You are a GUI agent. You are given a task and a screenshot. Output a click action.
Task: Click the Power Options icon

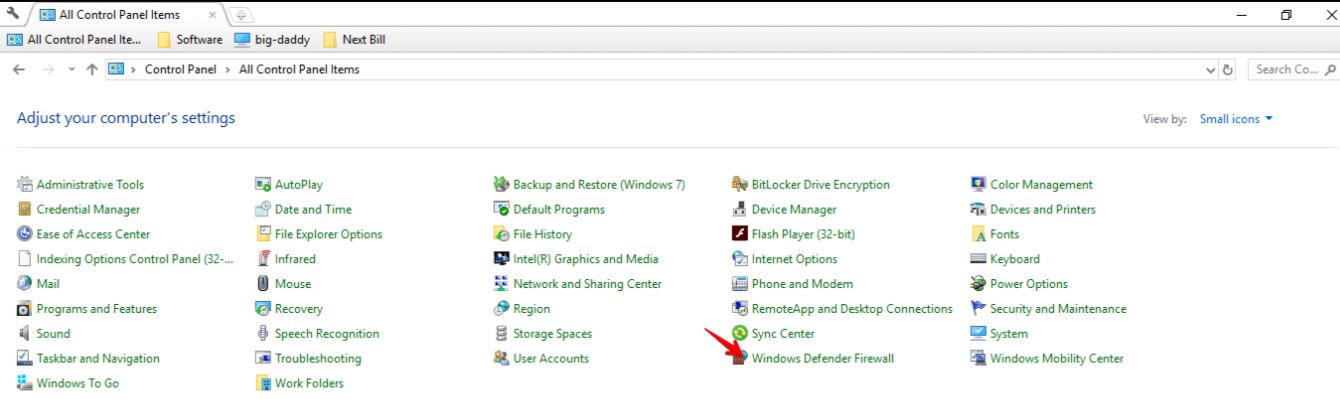(979, 284)
